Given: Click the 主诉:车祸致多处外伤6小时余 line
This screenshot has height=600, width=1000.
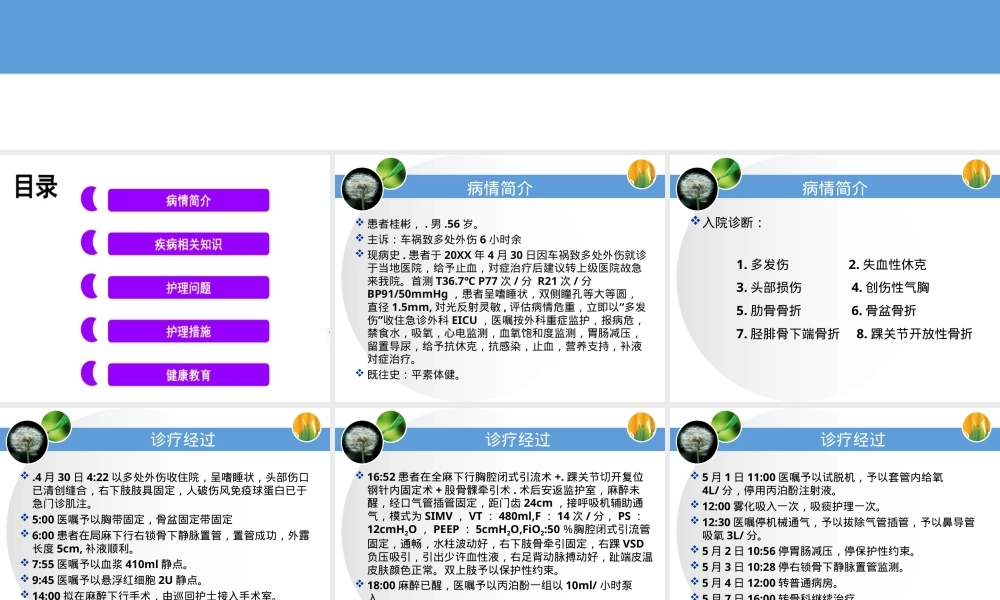Looking at the screenshot, I should 444,239.
